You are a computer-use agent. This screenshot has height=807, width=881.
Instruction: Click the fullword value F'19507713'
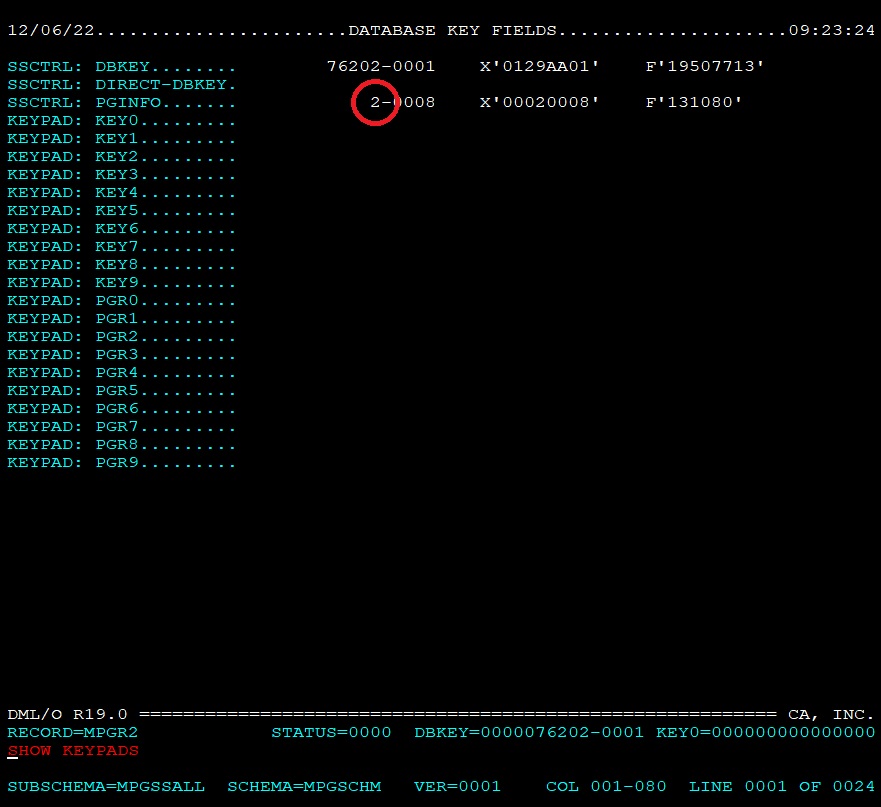[x=705, y=67]
